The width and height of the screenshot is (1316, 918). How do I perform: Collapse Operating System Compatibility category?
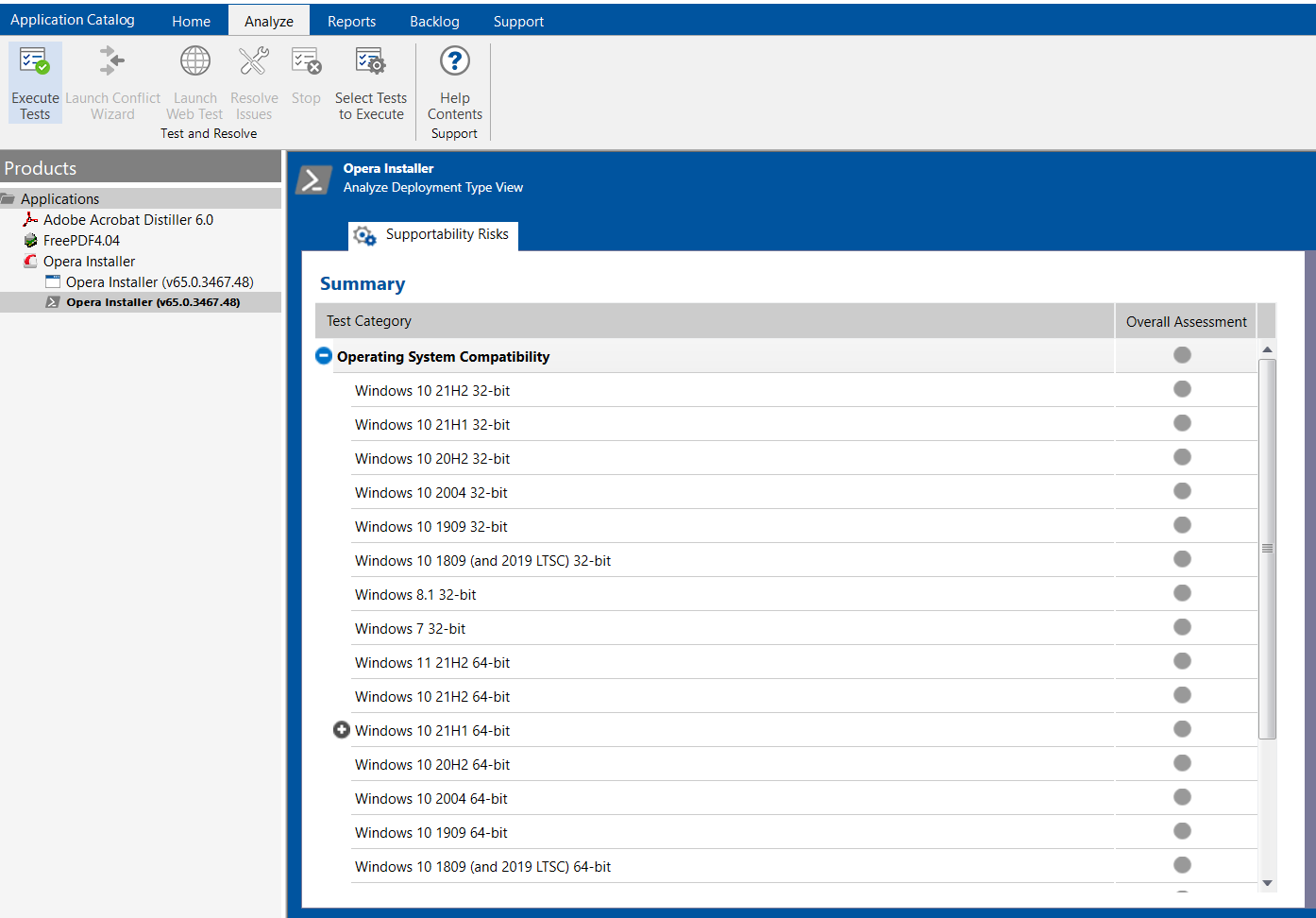[x=324, y=356]
